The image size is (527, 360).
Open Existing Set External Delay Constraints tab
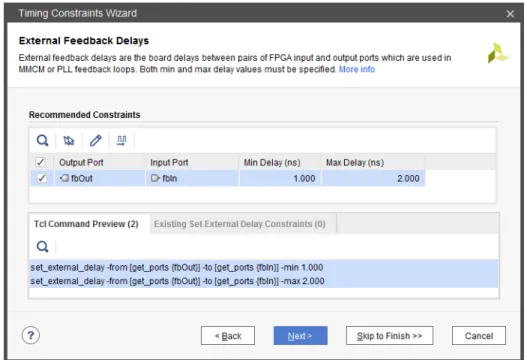pyautogui.click(x=240, y=224)
